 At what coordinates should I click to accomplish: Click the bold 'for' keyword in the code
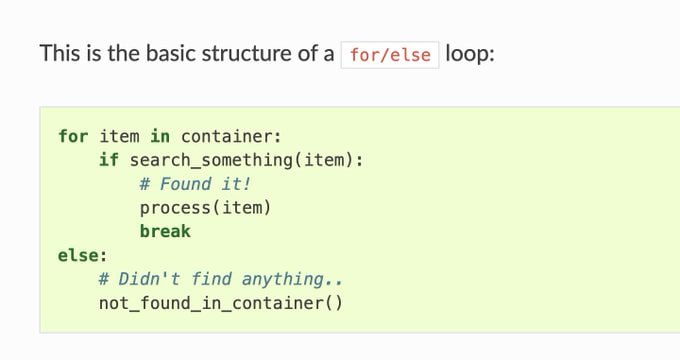click(73, 136)
